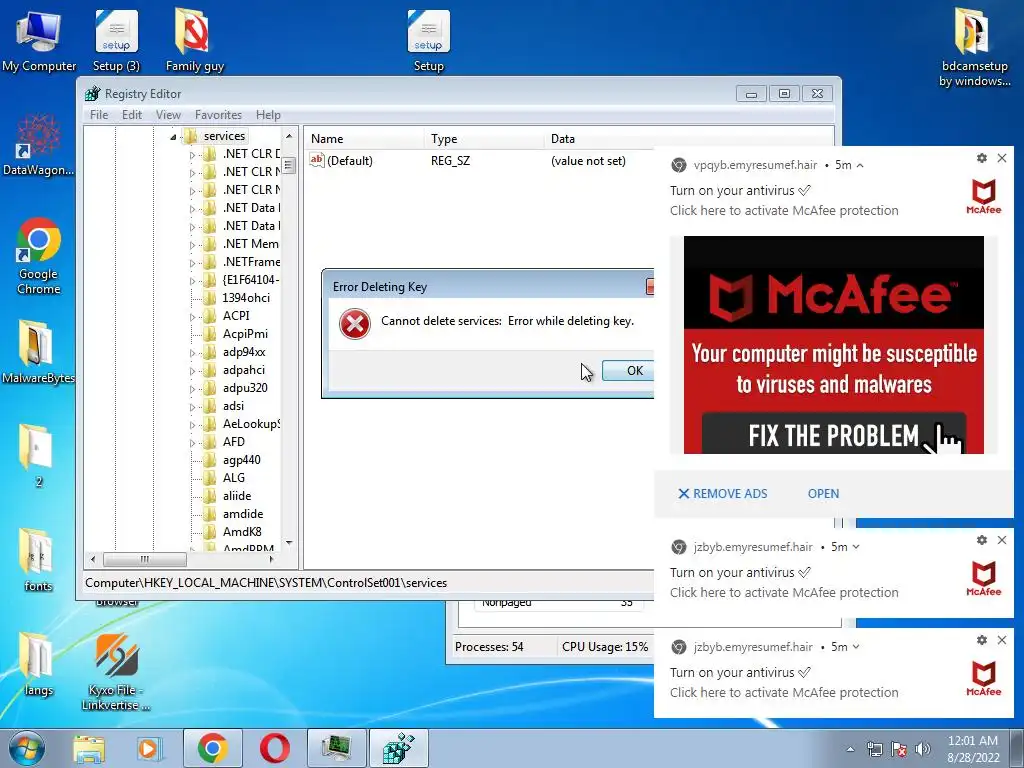Expand the ACPI registry key
Image resolution: width=1024 pixels, height=768 pixels.
click(x=192, y=316)
